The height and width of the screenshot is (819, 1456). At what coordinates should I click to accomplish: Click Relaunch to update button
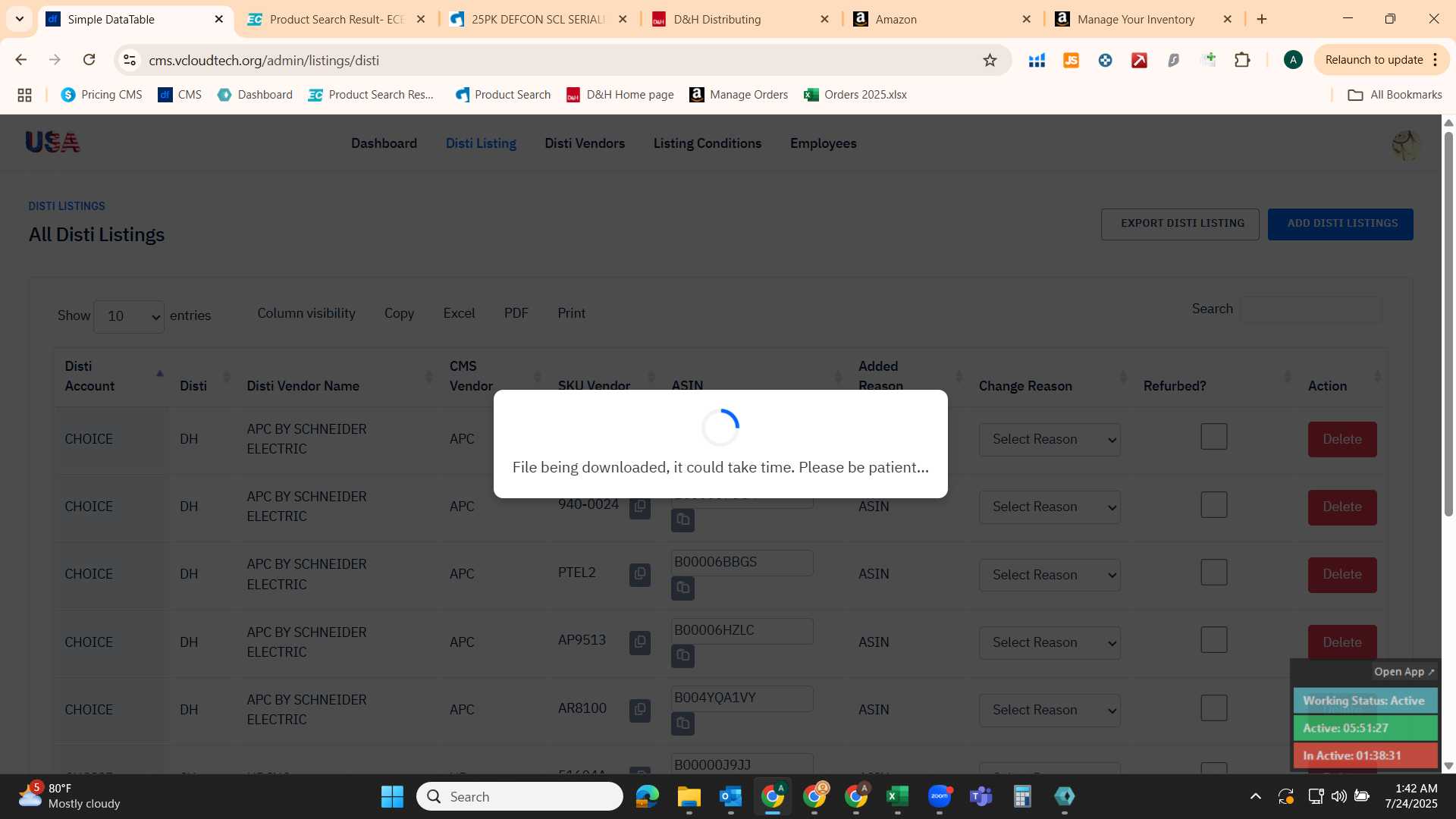[x=1380, y=60]
